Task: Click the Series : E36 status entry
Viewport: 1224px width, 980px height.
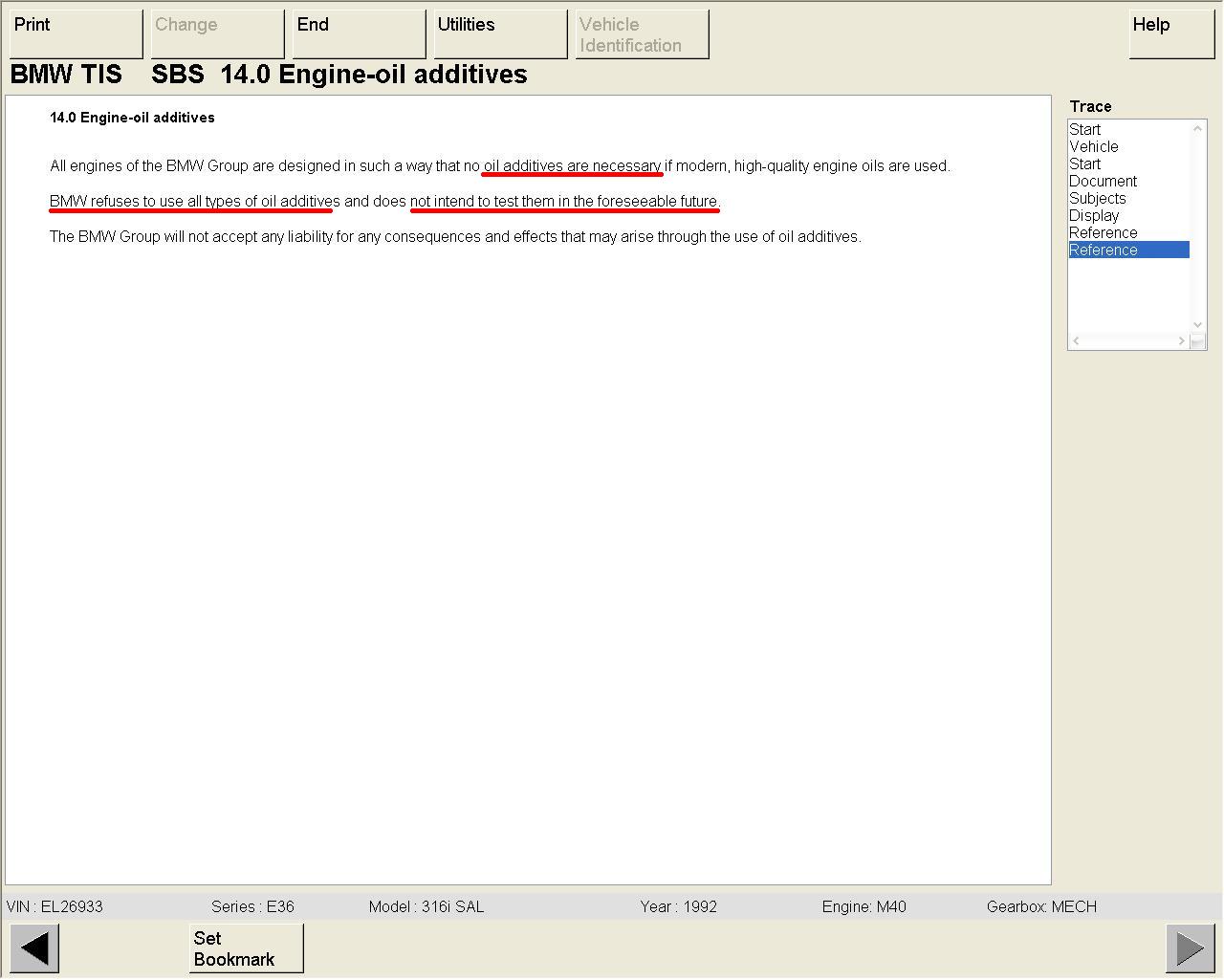Action: coord(252,906)
